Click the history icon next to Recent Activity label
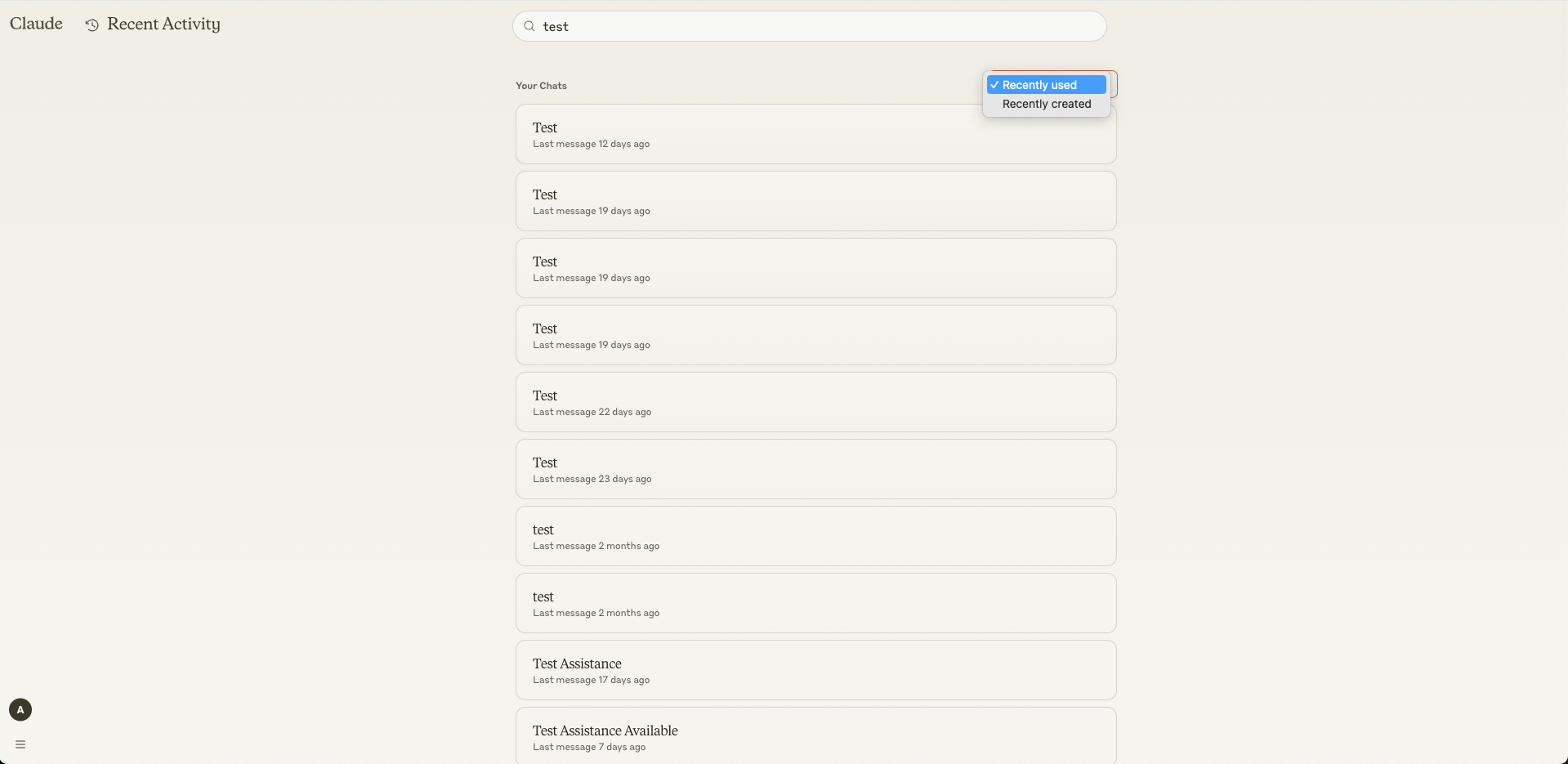Screen dimensions: 1568x764 (92, 25)
